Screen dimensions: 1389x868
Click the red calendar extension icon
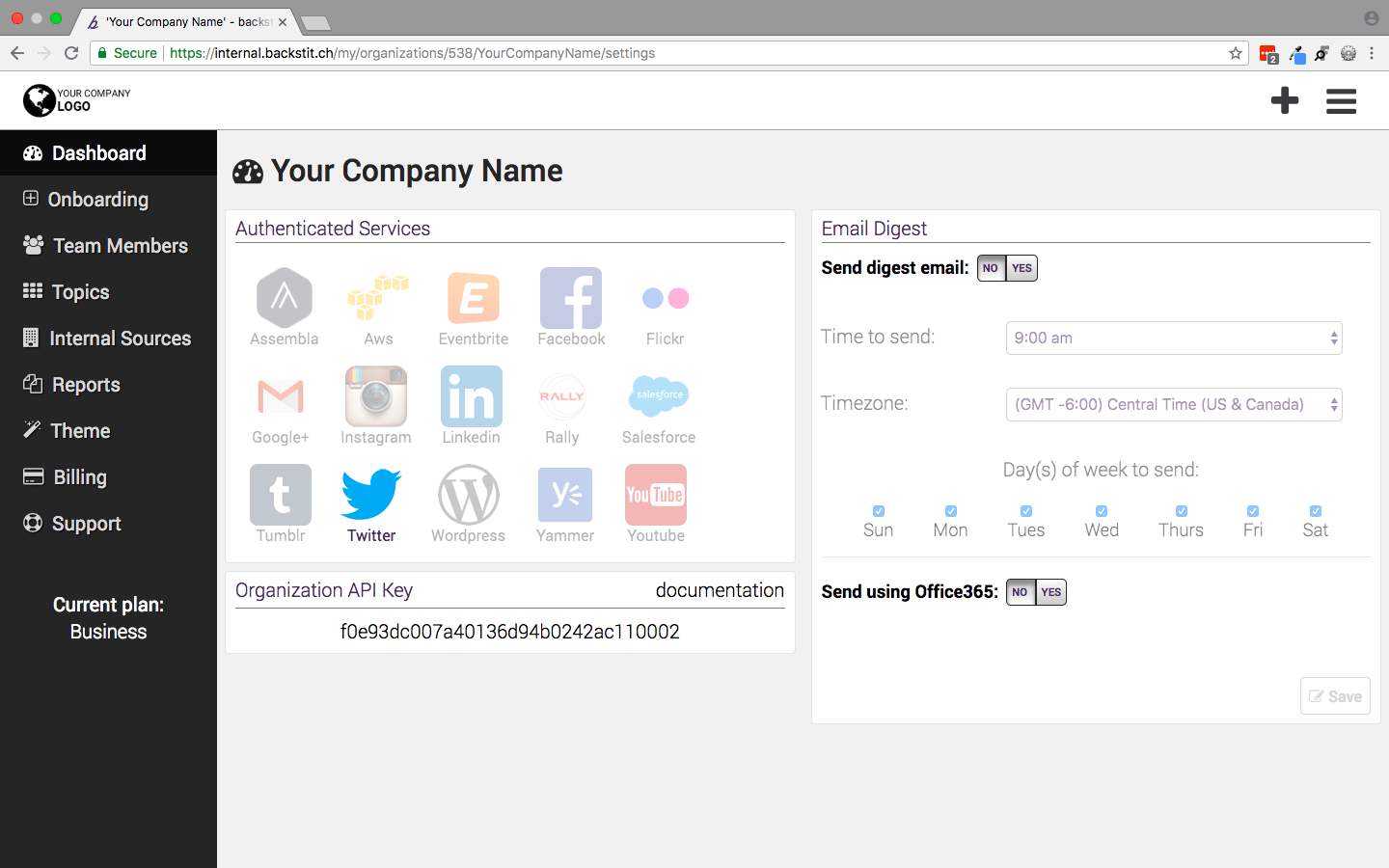tap(1268, 54)
